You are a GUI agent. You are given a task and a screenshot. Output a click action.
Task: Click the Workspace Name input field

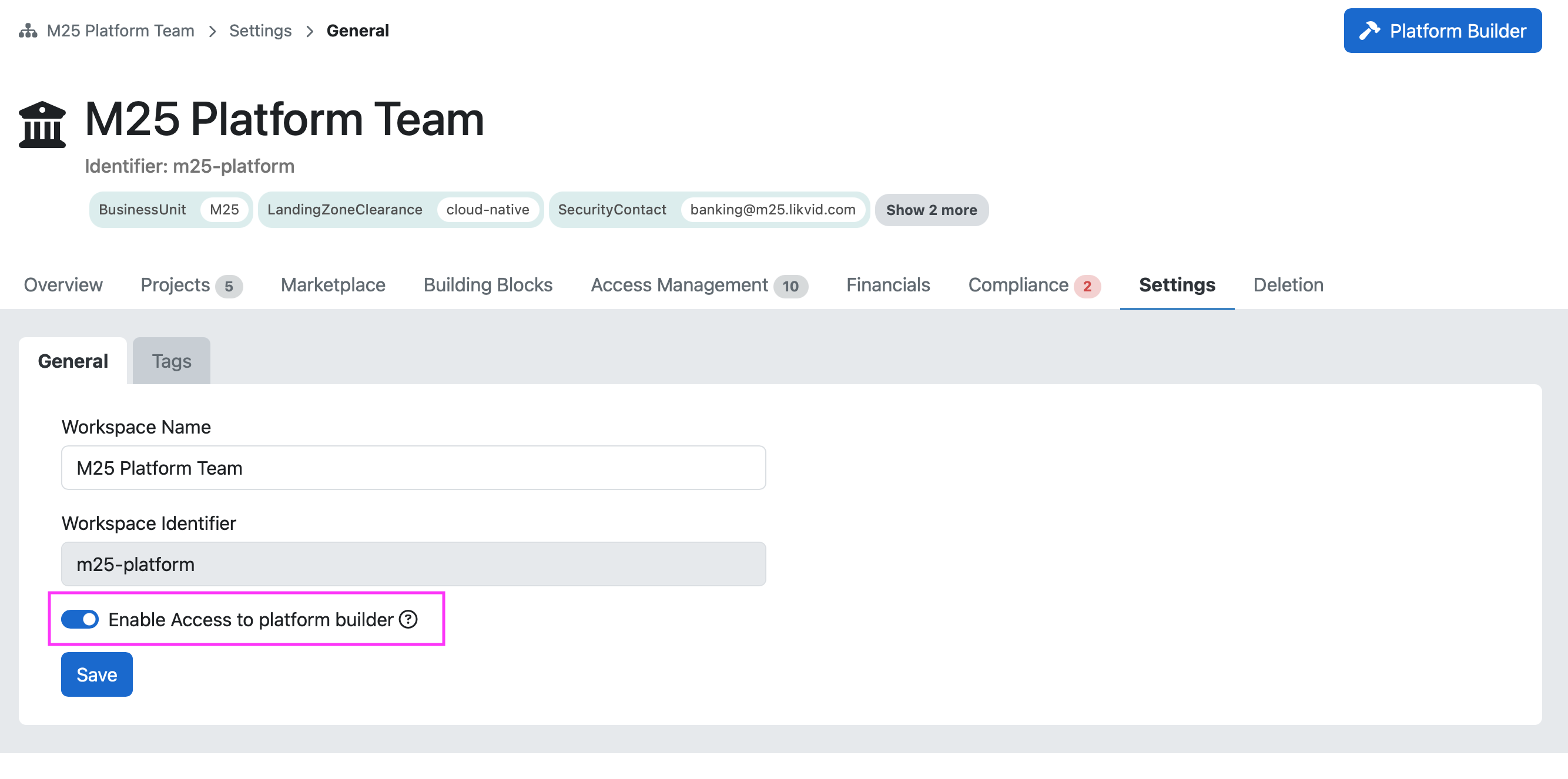(x=413, y=468)
